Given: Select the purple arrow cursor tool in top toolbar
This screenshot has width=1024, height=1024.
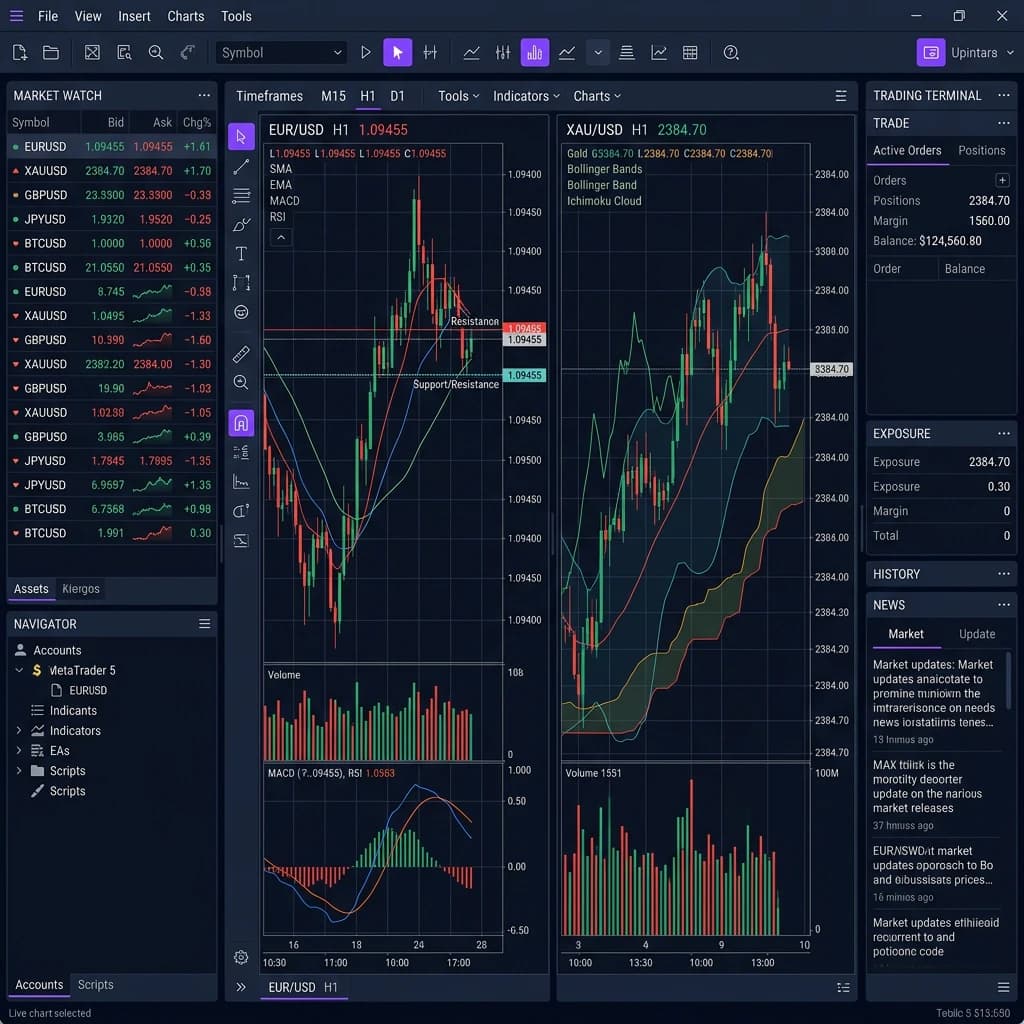Looking at the screenshot, I should [x=398, y=53].
